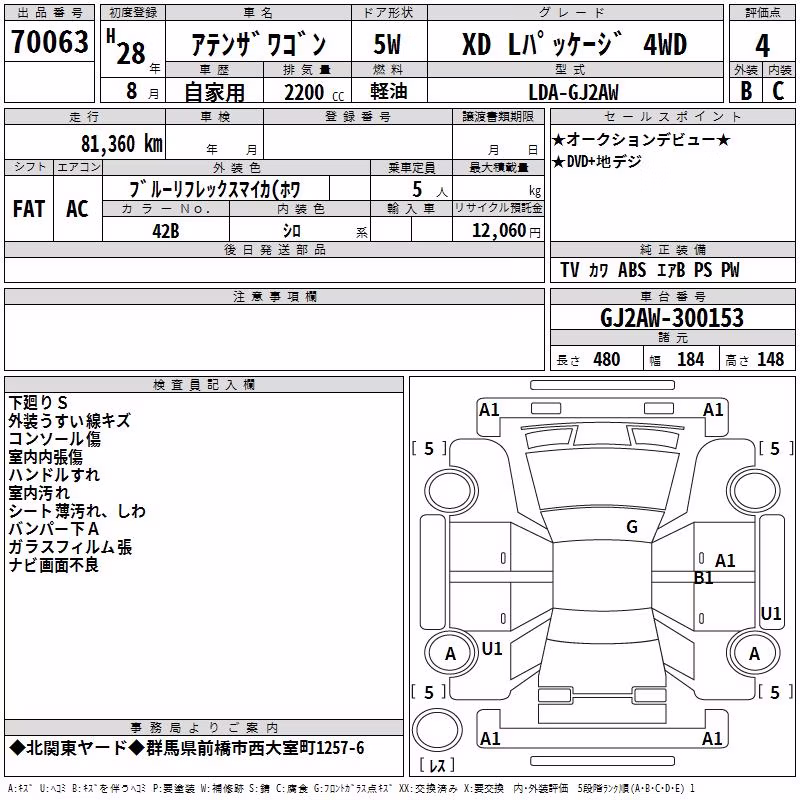The image size is (800, 800).
Task: Click the air conditioner value AC
Action: pyautogui.click(x=77, y=209)
